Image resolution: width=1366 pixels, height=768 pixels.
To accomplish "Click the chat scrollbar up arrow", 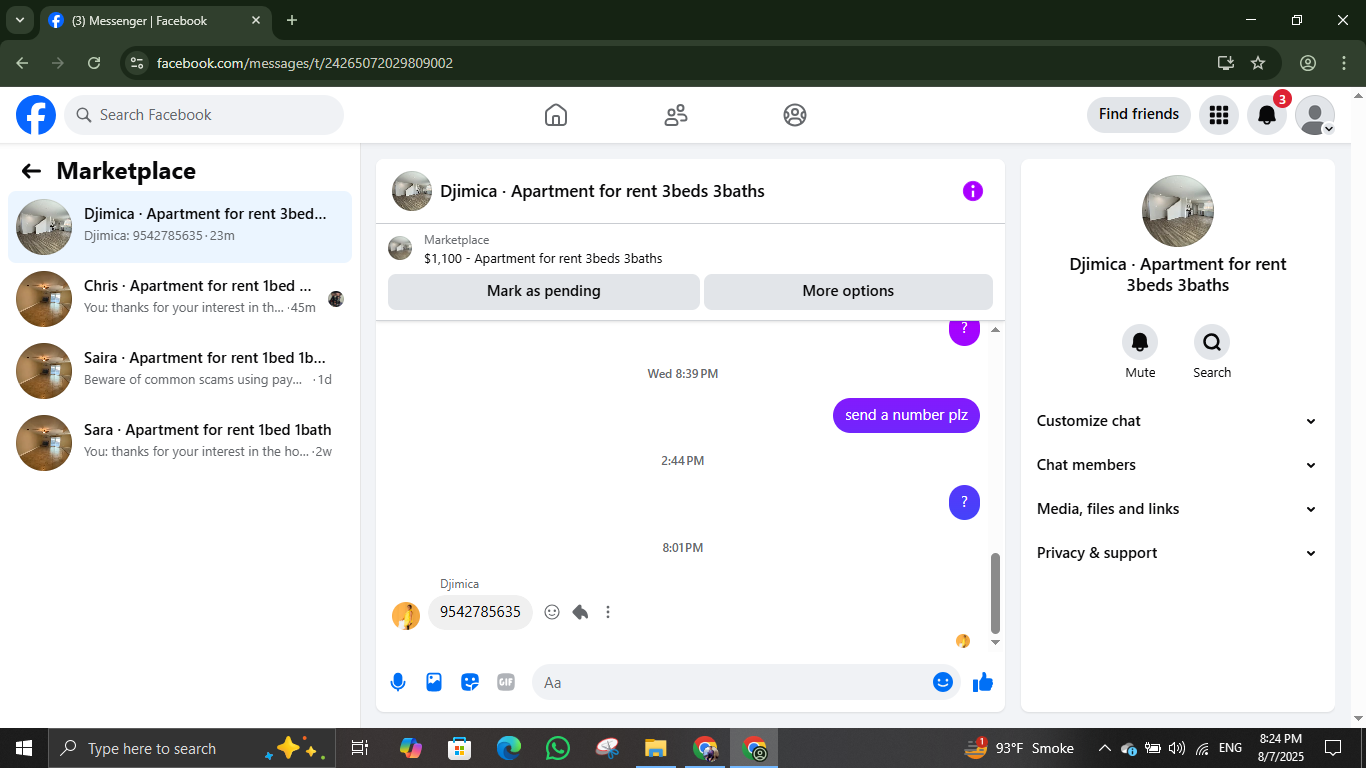I will coord(995,329).
